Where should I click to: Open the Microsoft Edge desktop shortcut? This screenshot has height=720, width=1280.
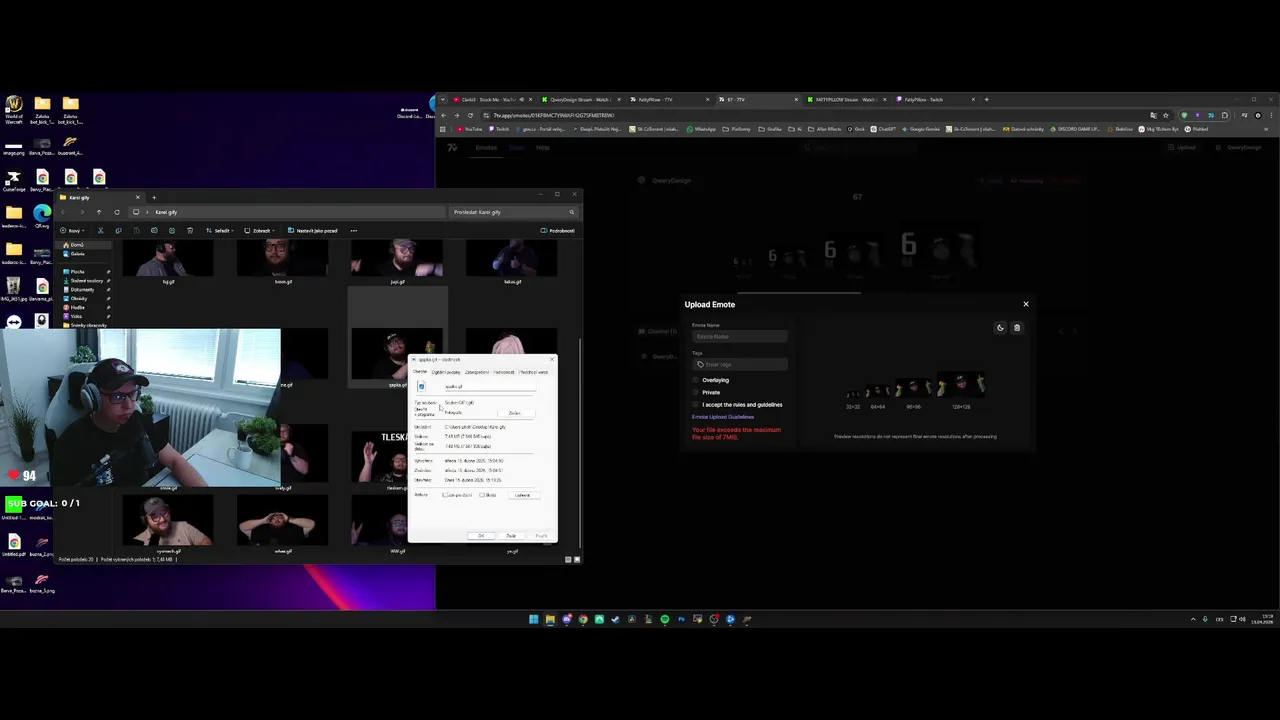[x=42, y=215]
